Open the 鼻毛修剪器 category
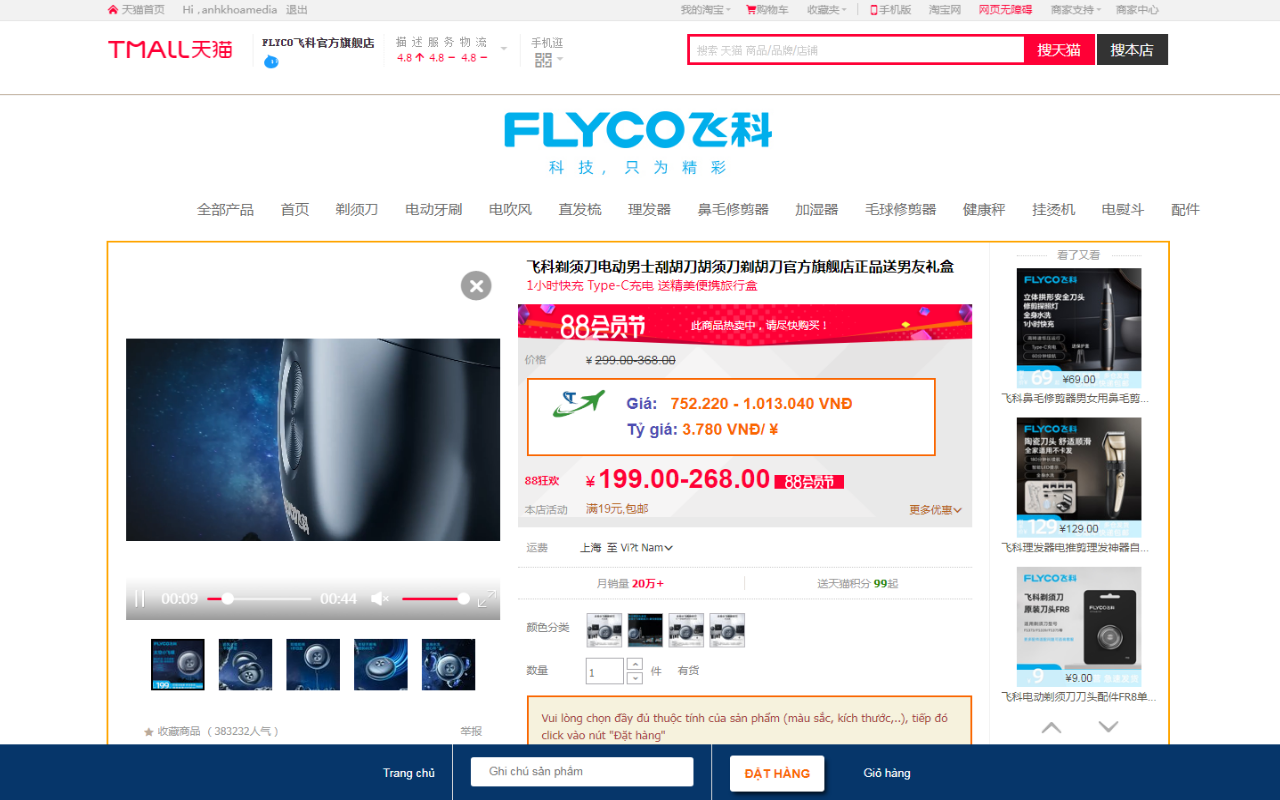1280x800 pixels. tap(733, 210)
